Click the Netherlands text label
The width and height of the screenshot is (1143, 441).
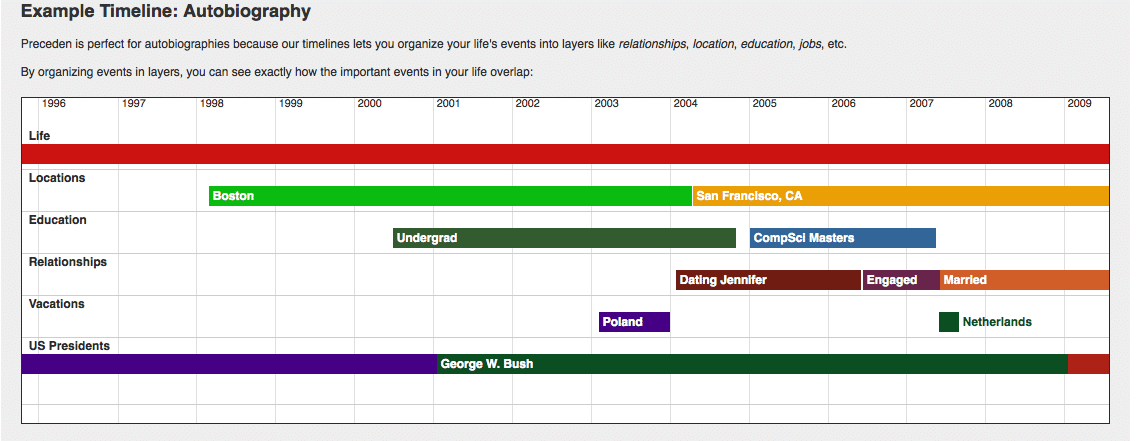997,322
